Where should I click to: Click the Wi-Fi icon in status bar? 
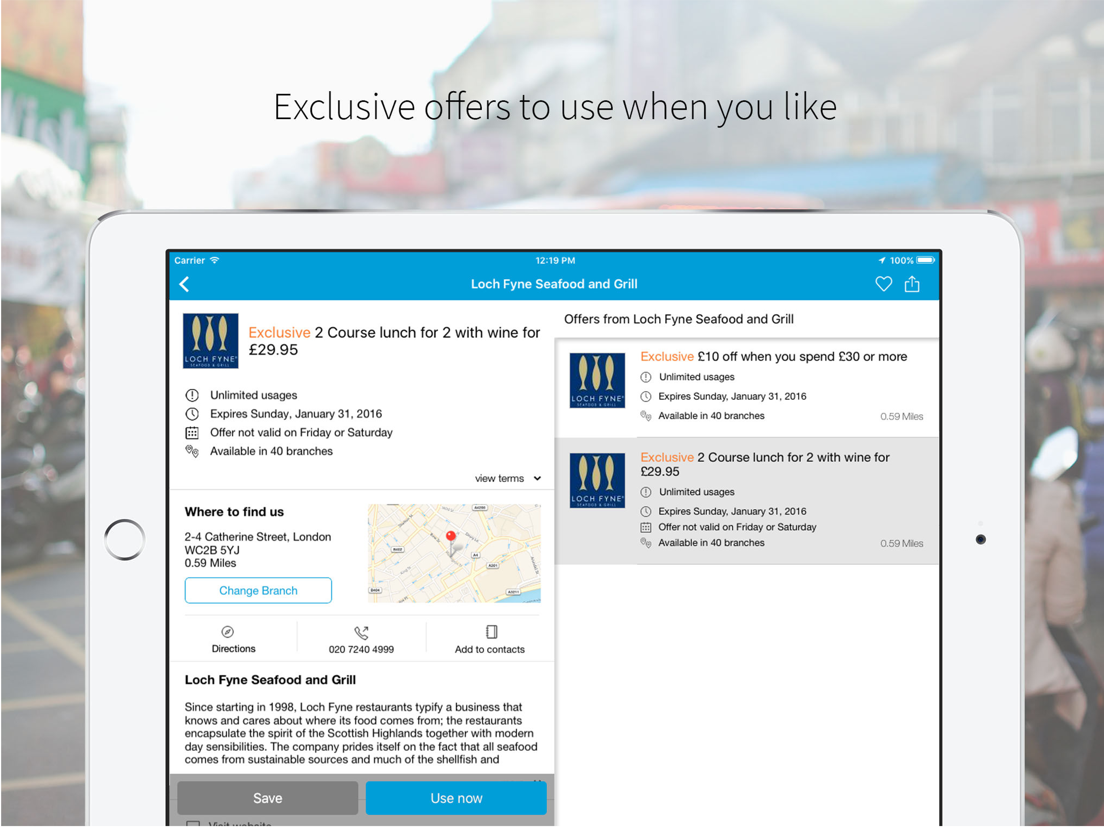tap(214, 260)
